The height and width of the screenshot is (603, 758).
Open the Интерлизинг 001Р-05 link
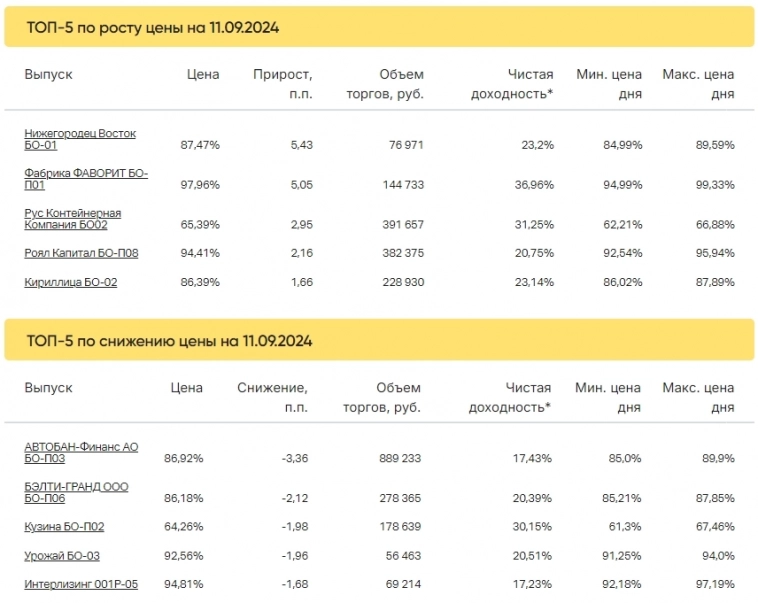point(81,584)
